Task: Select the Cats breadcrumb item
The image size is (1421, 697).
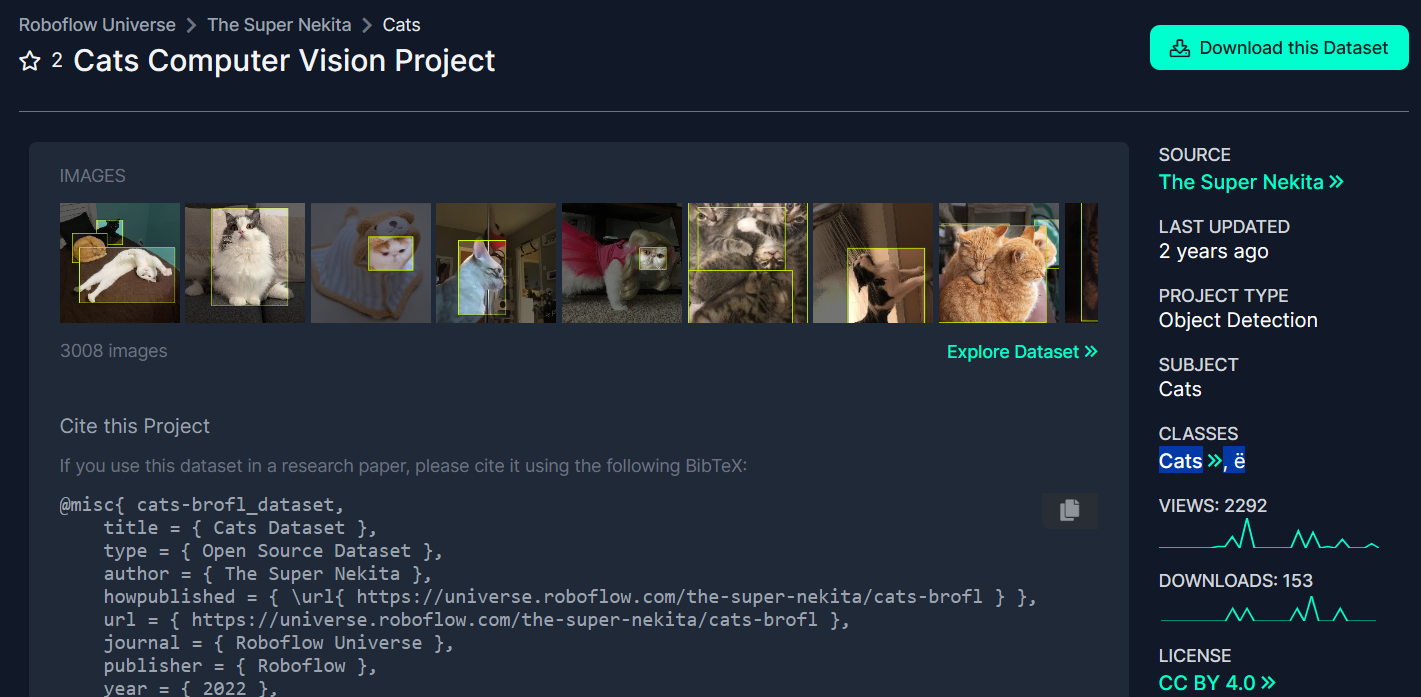Action: click(x=401, y=25)
